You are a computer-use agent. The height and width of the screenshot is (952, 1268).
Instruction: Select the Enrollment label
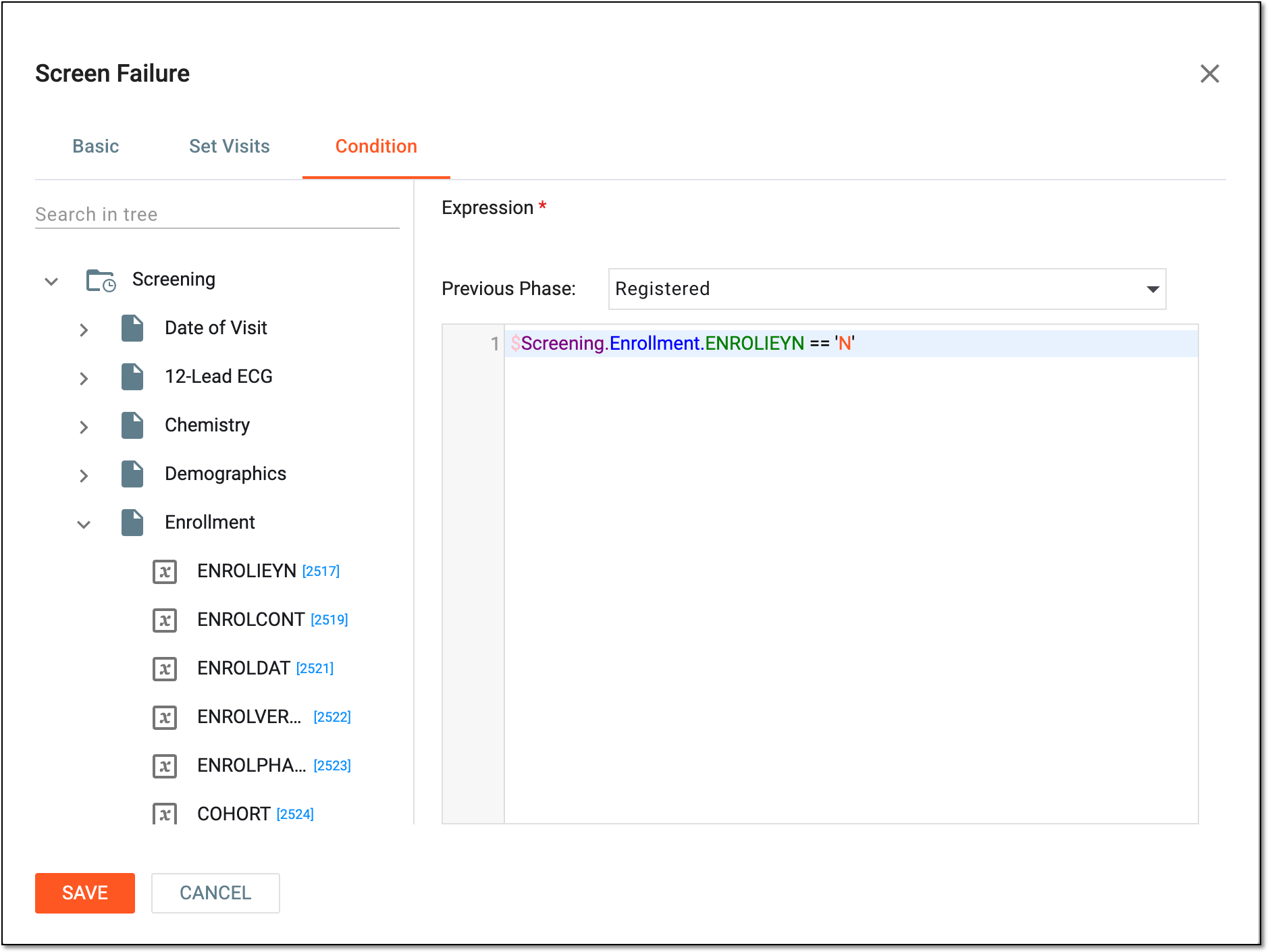210,523
